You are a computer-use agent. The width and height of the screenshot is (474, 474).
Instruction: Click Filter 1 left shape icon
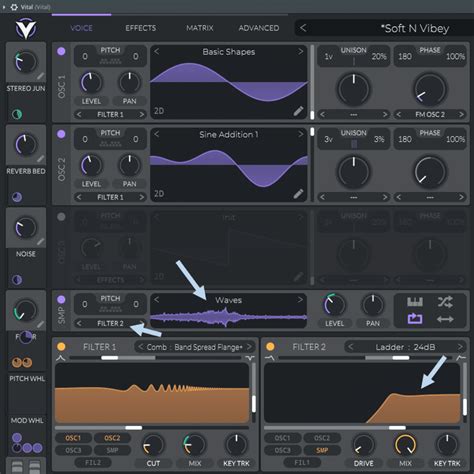(61, 358)
